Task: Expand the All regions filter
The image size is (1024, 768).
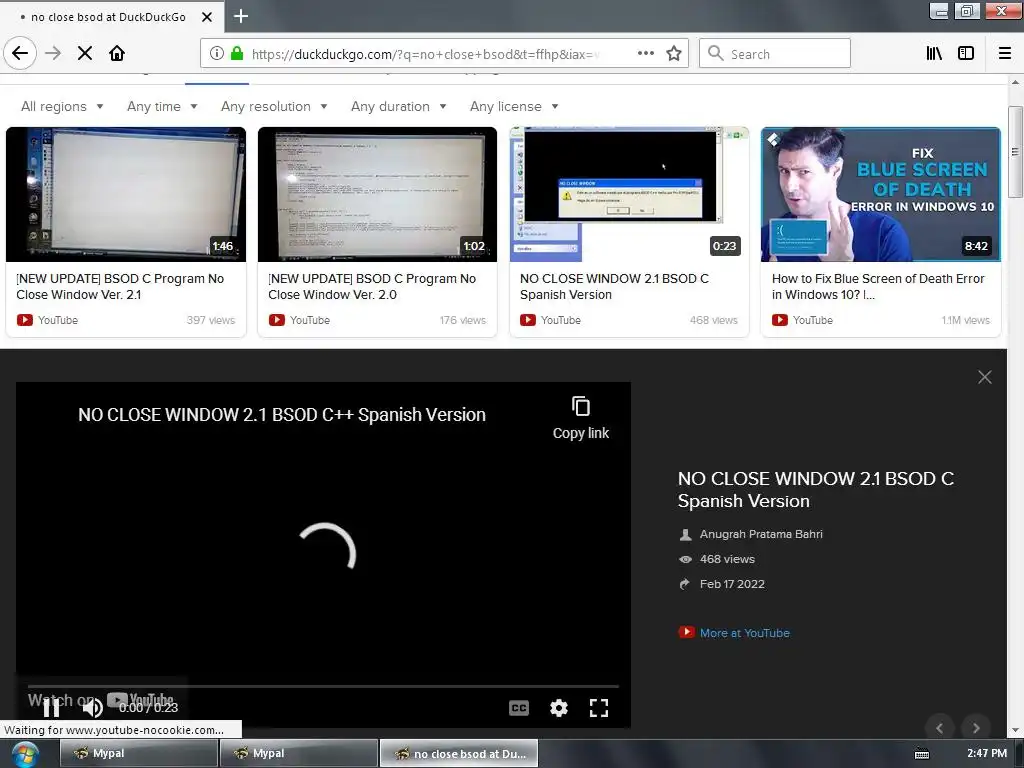Action: [62, 106]
